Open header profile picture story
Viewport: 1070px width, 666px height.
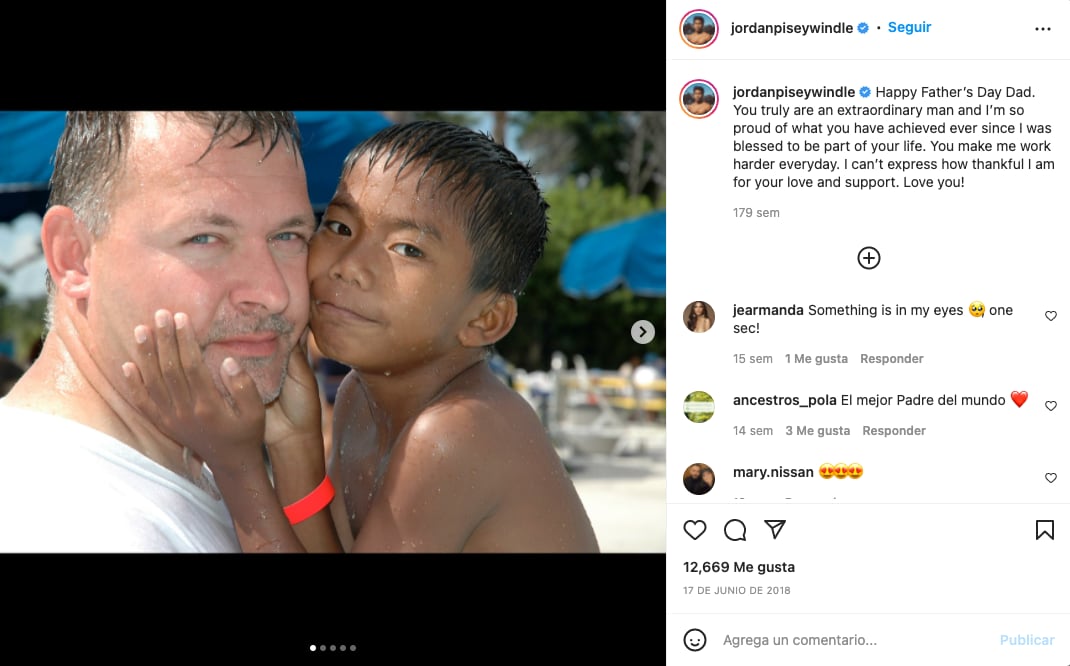point(699,29)
